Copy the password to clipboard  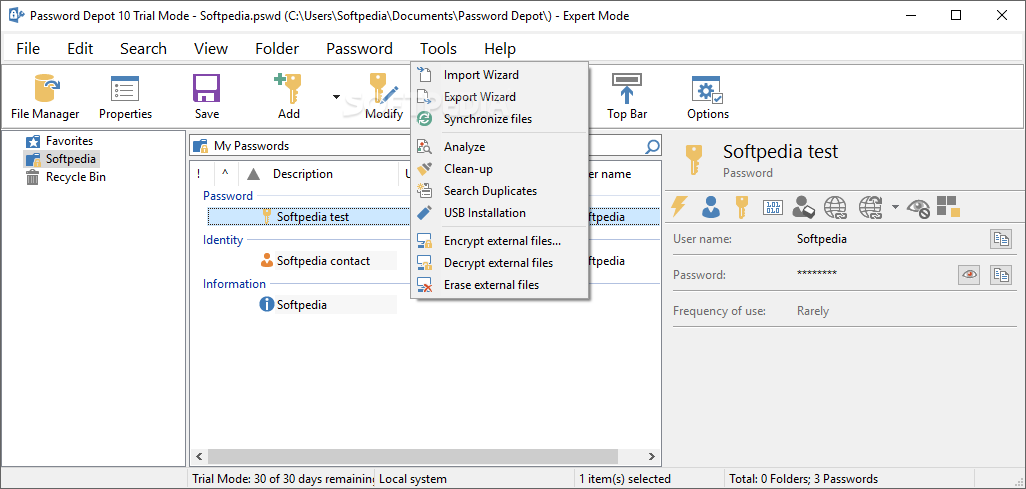1000,275
